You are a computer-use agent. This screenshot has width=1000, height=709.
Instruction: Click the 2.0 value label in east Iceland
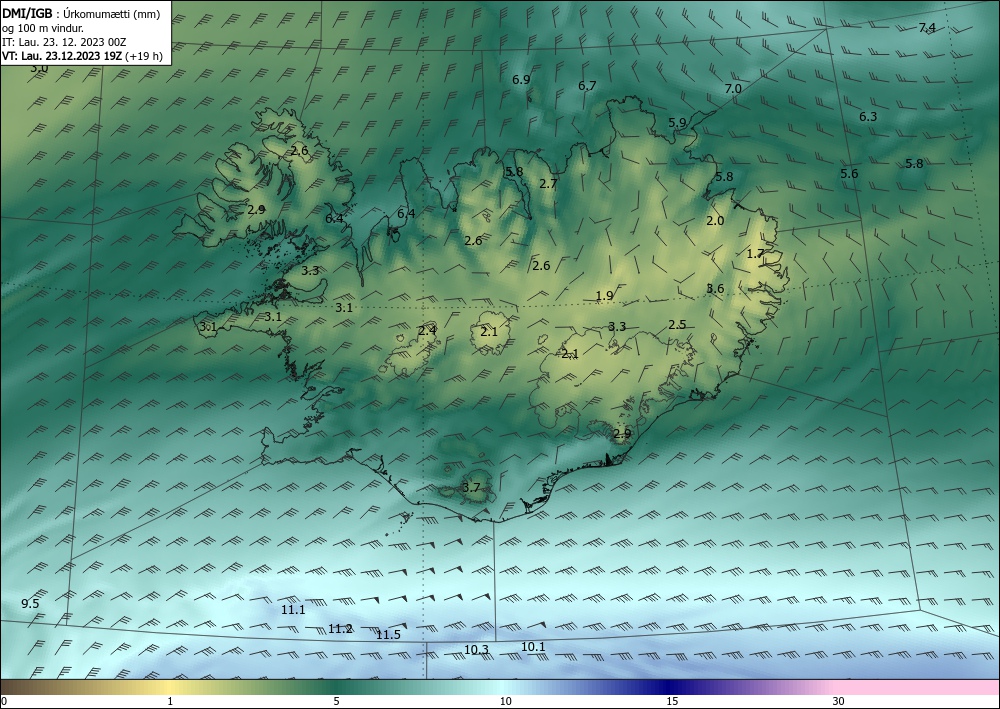[715, 221]
